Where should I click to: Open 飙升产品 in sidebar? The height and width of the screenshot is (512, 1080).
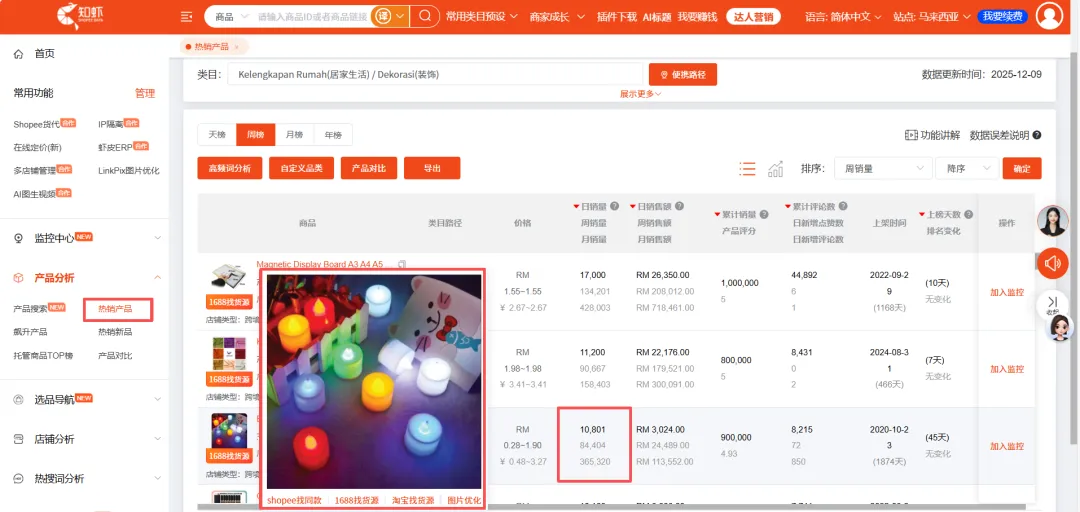point(30,332)
